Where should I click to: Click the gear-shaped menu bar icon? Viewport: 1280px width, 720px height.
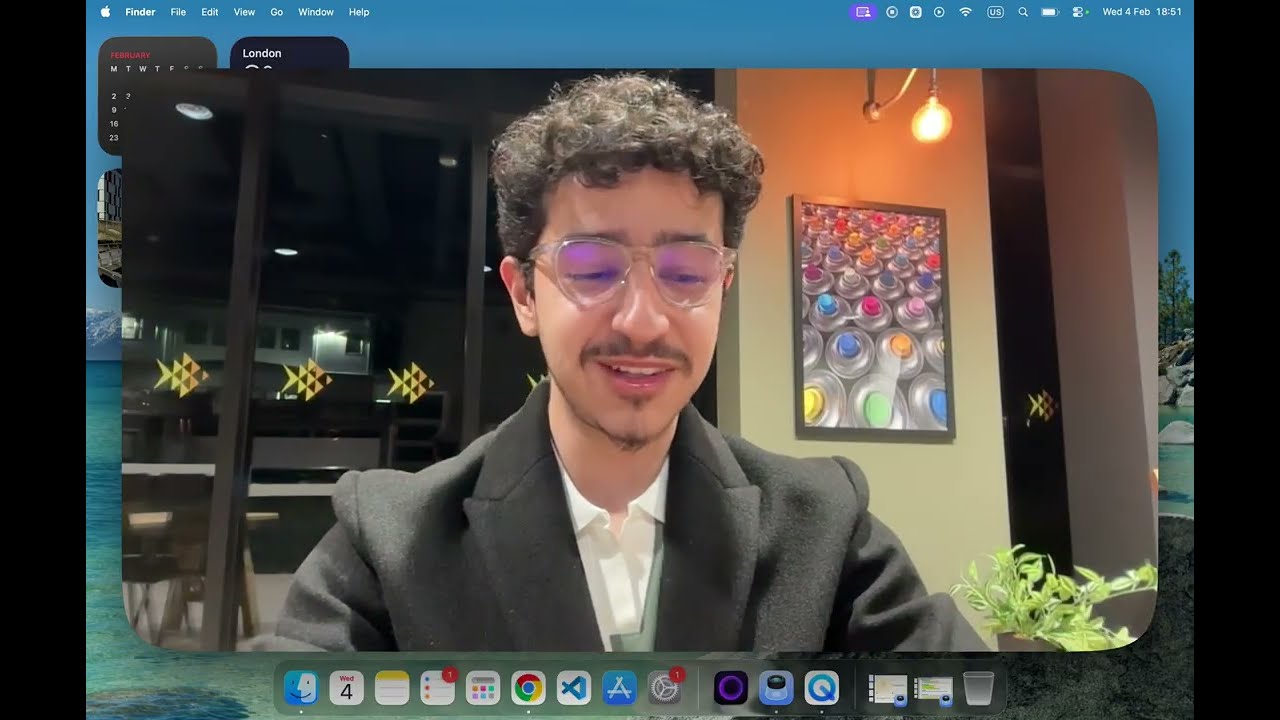(x=915, y=12)
